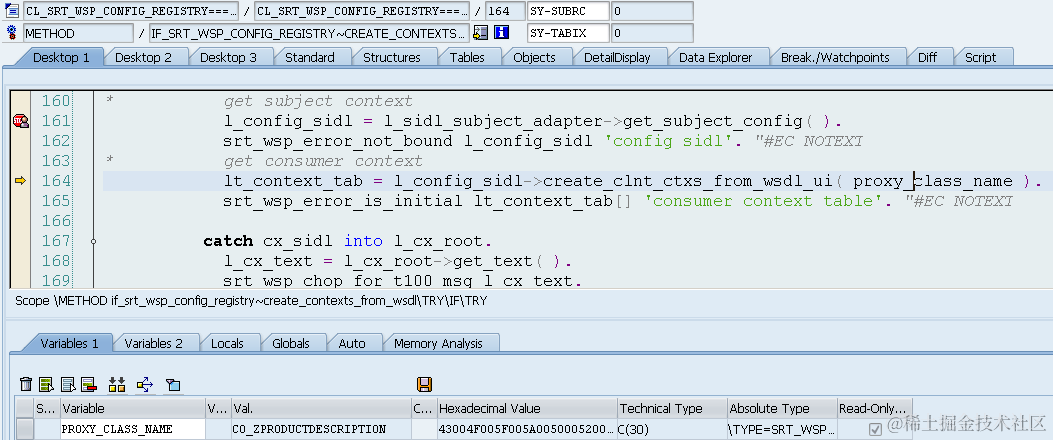Switch to the Desktop 3 tab
Image resolution: width=1053 pixels, height=440 pixels.
tap(228, 57)
